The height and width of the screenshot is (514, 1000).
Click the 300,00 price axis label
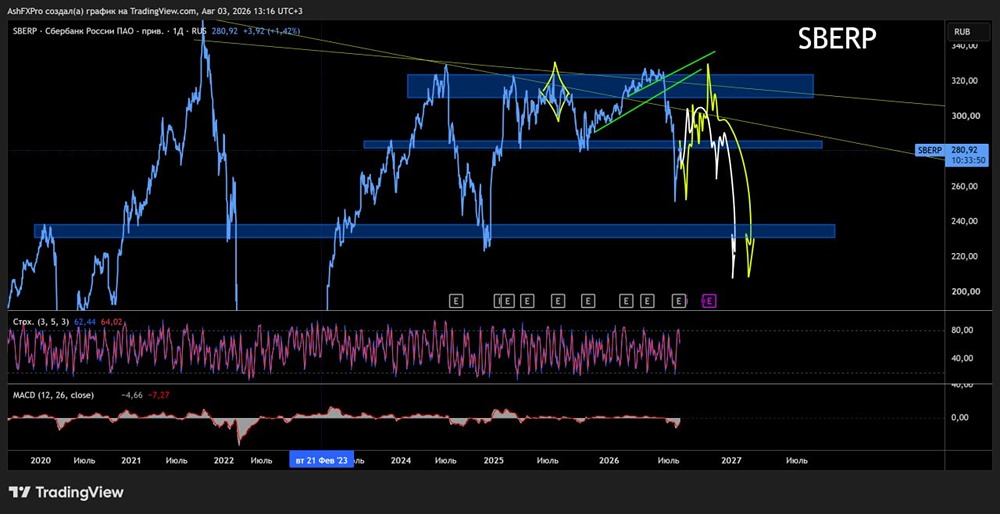pyautogui.click(x=964, y=116)
